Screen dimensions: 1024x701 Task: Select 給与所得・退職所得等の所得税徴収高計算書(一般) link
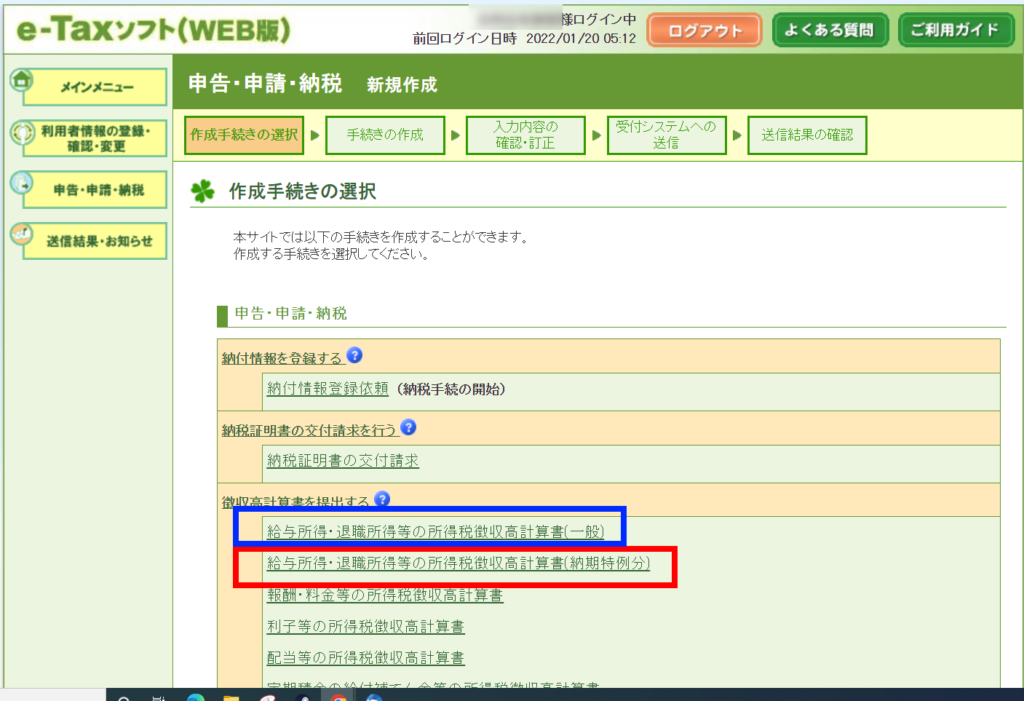click(x=435, y=530)
